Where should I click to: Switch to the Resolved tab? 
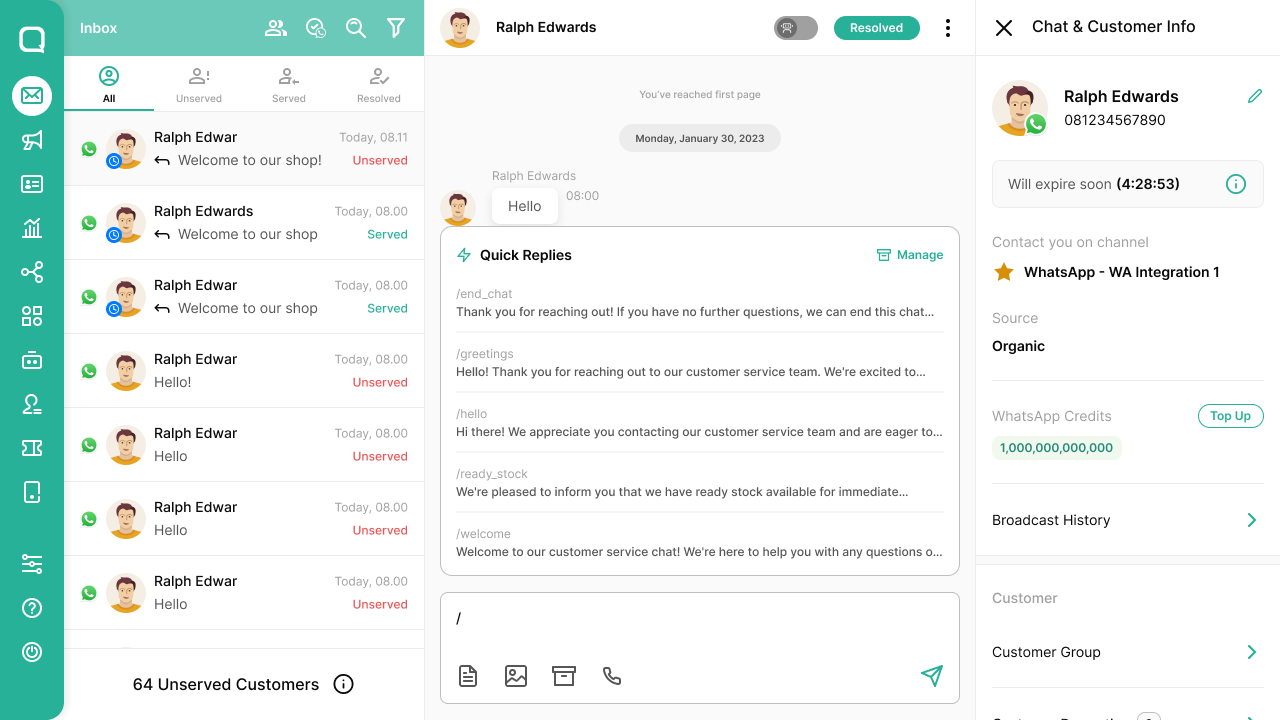(379, 84)
